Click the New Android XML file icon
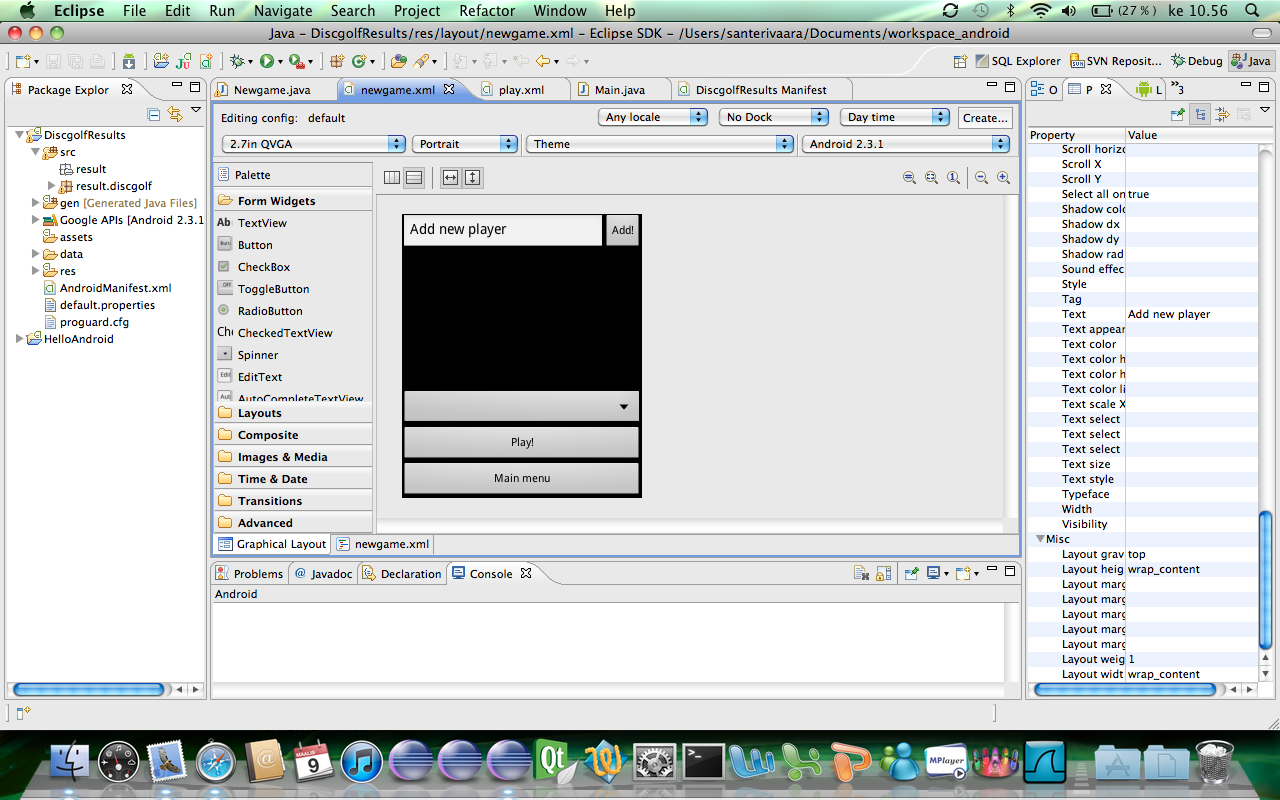The image size is (1280, 800). click(x=206, y=61)
